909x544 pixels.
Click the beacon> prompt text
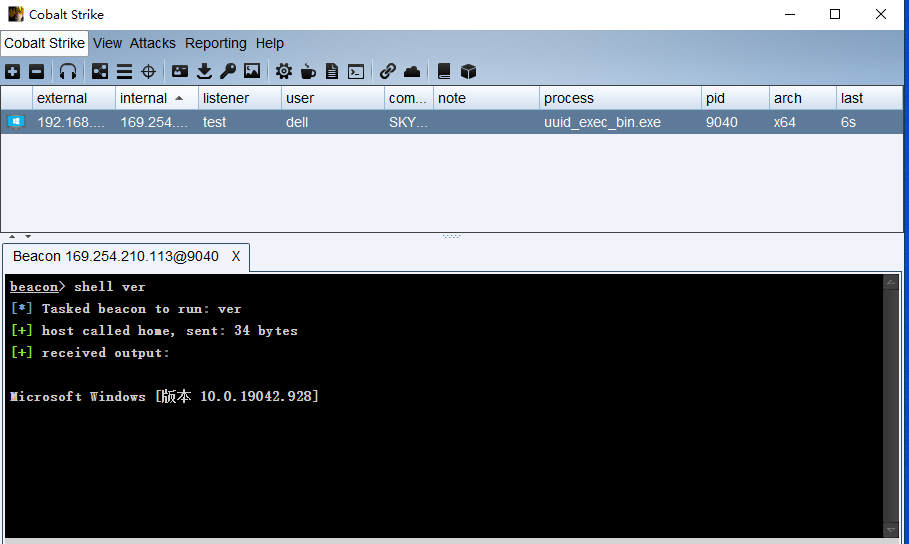point(38,286)
